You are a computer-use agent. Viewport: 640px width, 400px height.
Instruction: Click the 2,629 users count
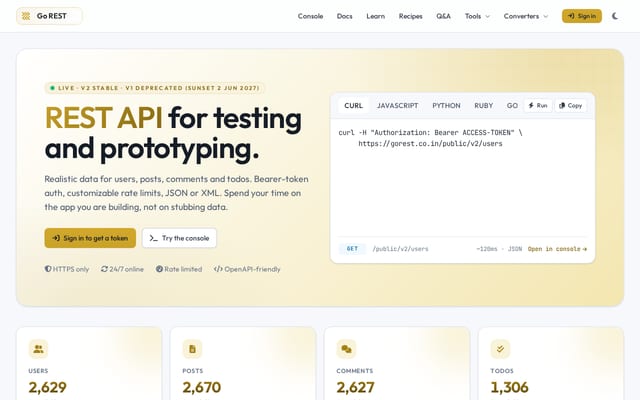[47, 387]
